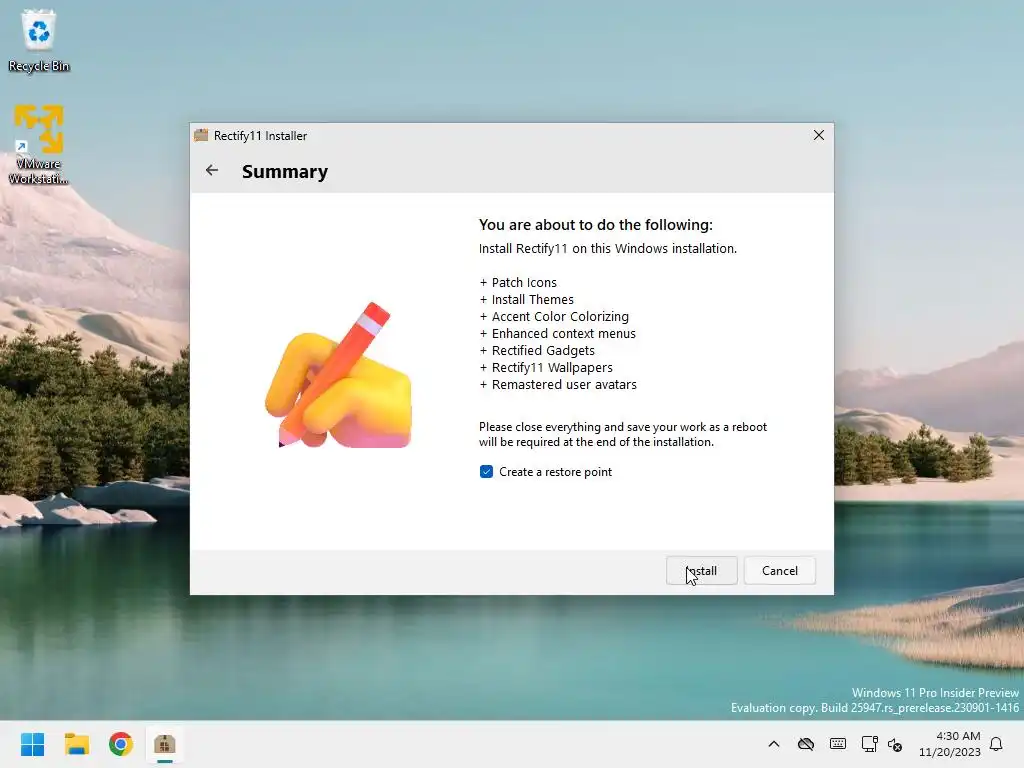Open File Explorer from the taskbar
The height and width of the screenshot is (768, 1024).
(x=76, y=744)
